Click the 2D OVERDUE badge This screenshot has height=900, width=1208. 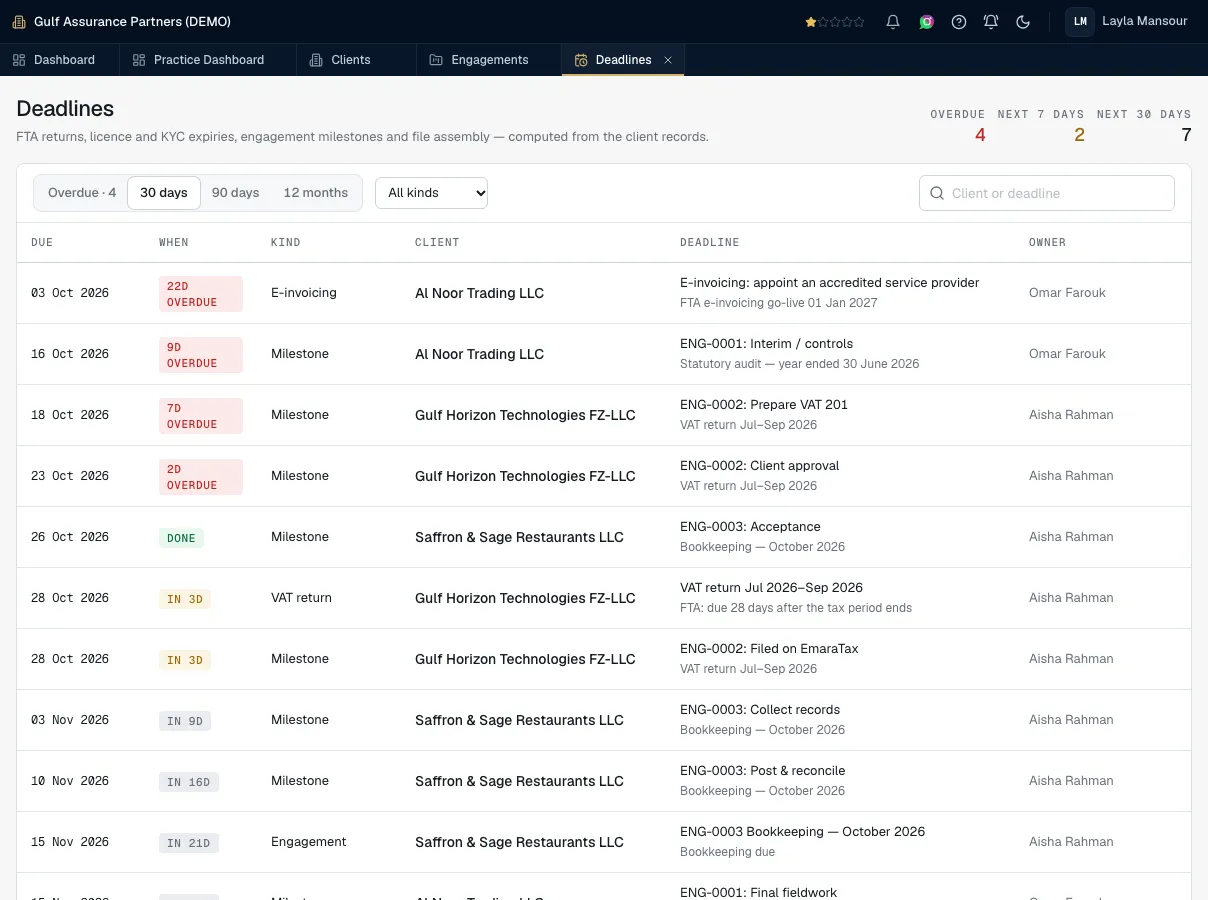(x=201, y=477)
